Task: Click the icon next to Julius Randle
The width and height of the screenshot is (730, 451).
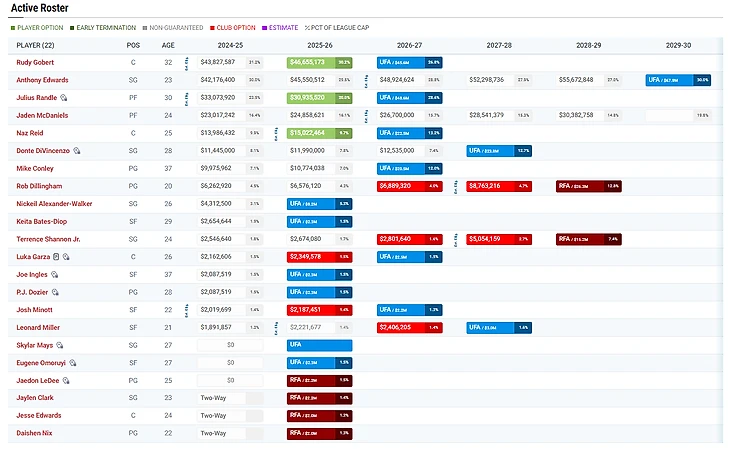Action: point(64,98)
